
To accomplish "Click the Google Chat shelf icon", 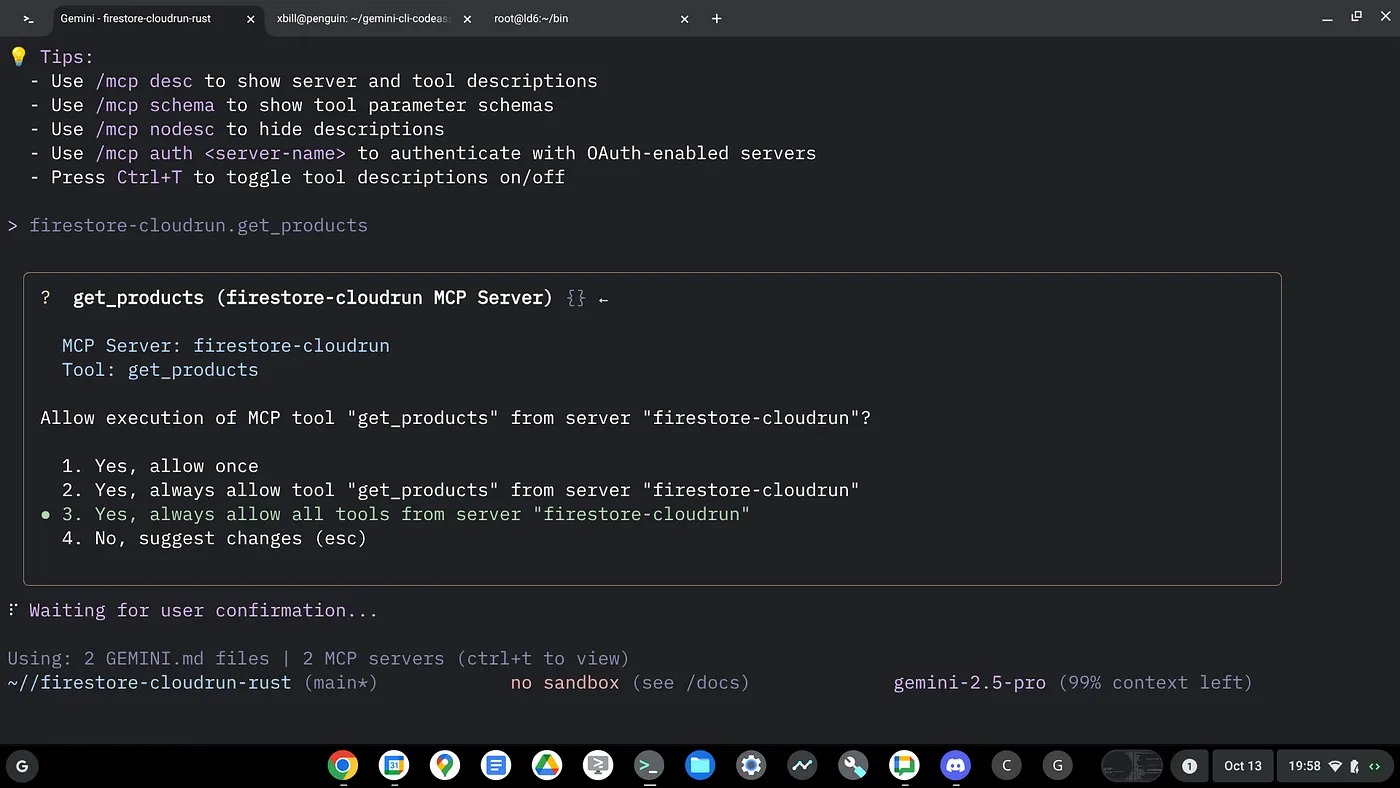I will point(904,766).
